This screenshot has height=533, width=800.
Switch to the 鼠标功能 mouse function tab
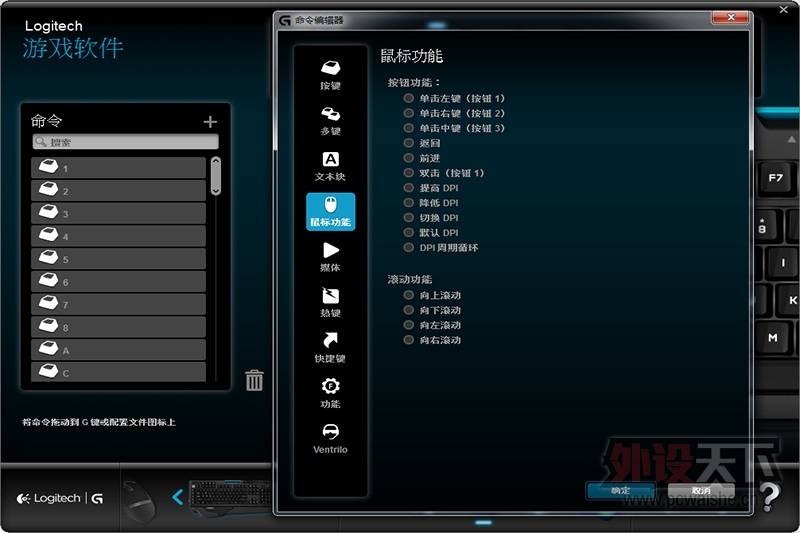(x=330, y=211)
